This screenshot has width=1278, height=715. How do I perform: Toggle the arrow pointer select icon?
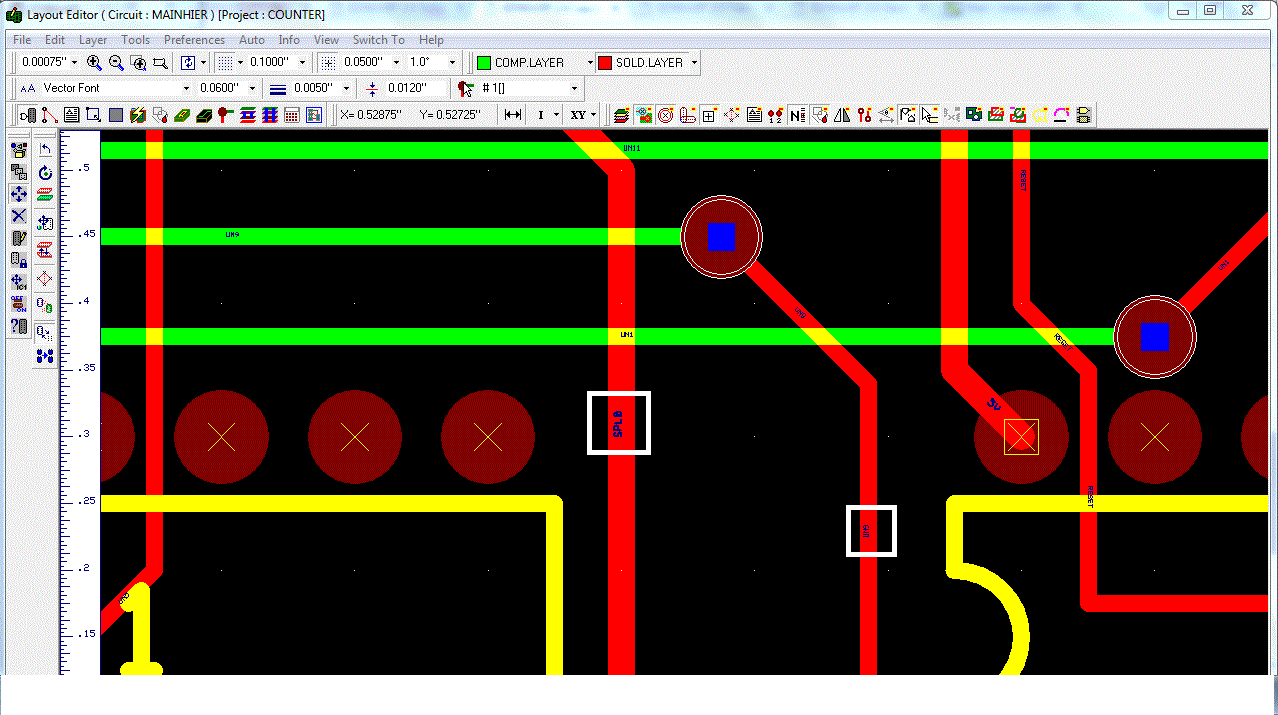(x=930, y=115)
